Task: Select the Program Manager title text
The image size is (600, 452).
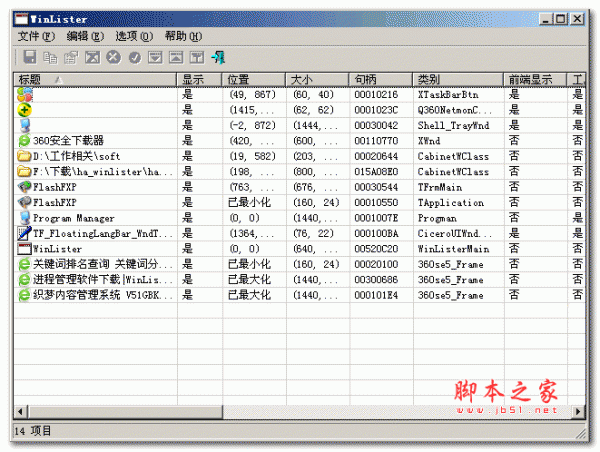Action: coord(73,219)
